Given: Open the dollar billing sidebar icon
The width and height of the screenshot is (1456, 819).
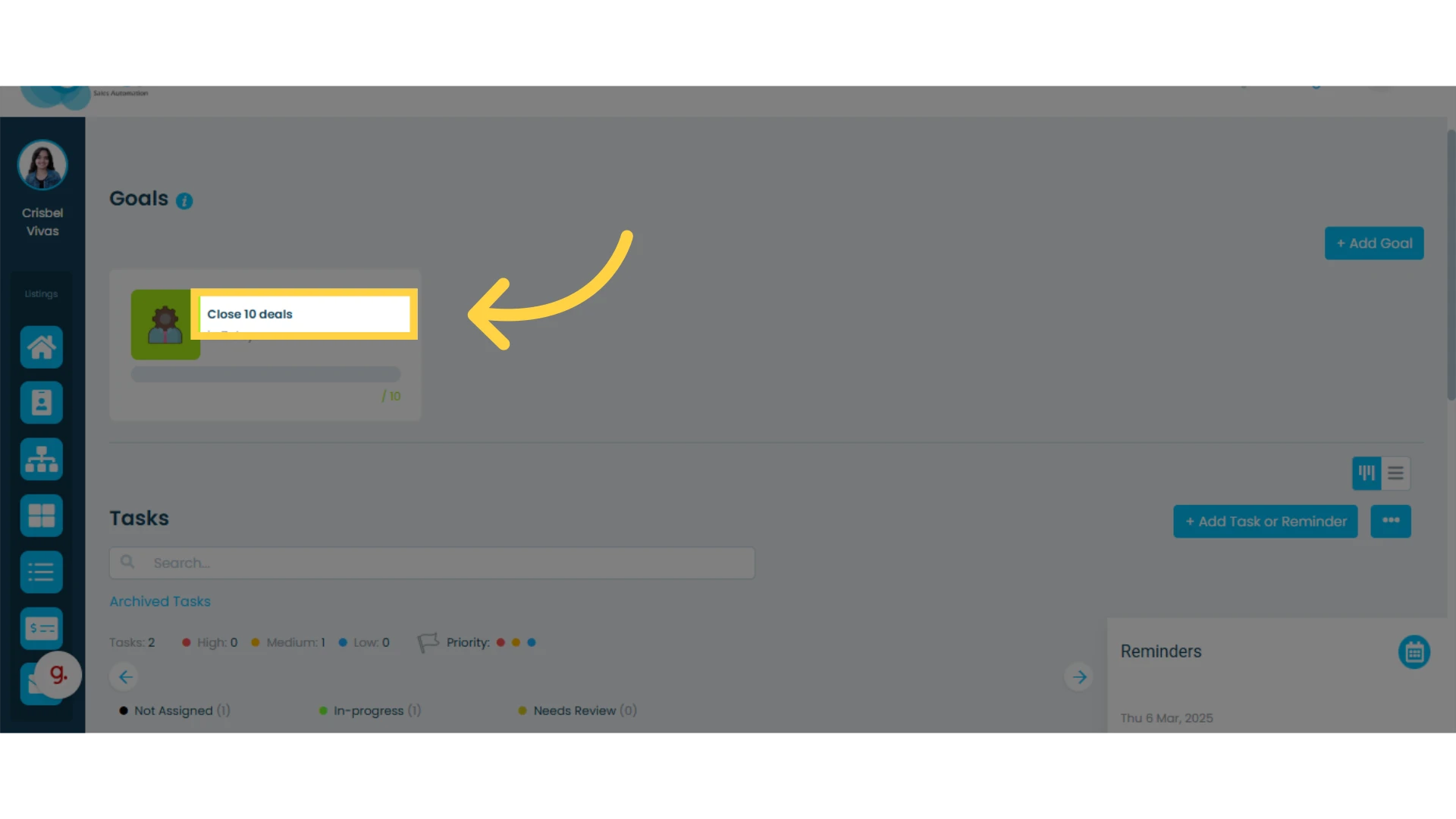Looking at the screenshot, I should (x=42, y=628).
